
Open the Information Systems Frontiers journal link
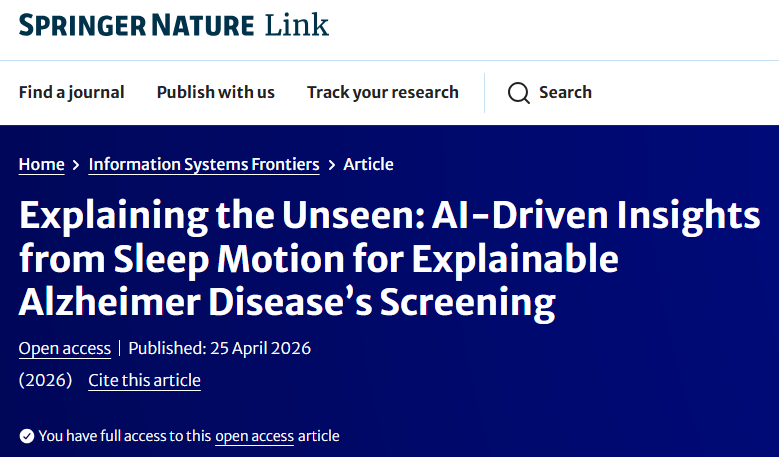204,164
